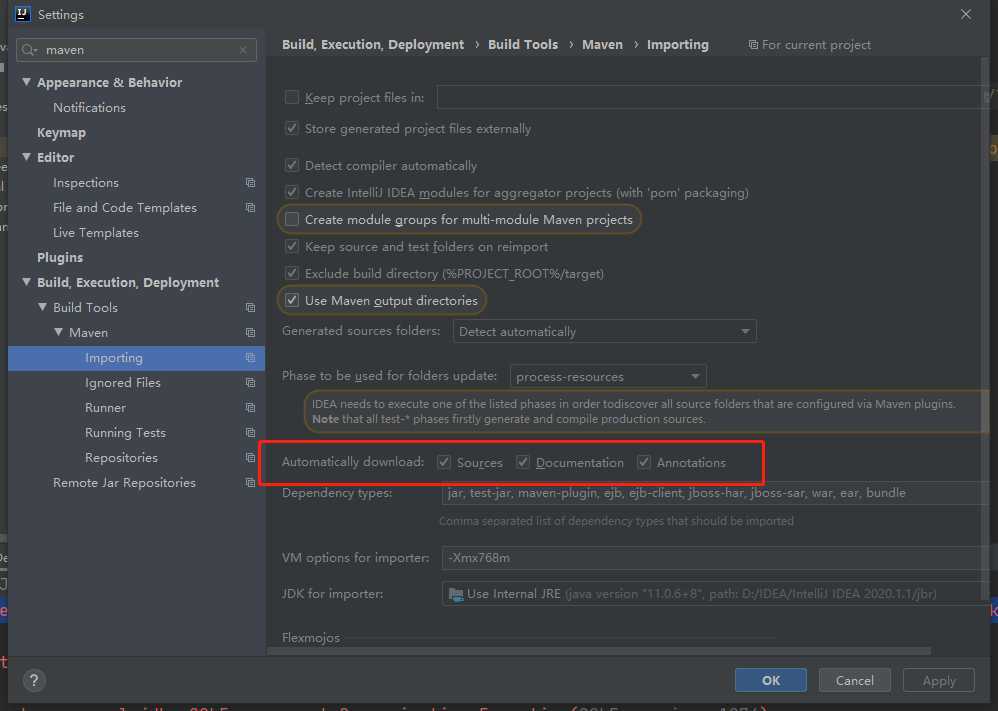
Task: Collapse the Editor tree arrow
Action: pyautogui.click(x=26, y=157)
